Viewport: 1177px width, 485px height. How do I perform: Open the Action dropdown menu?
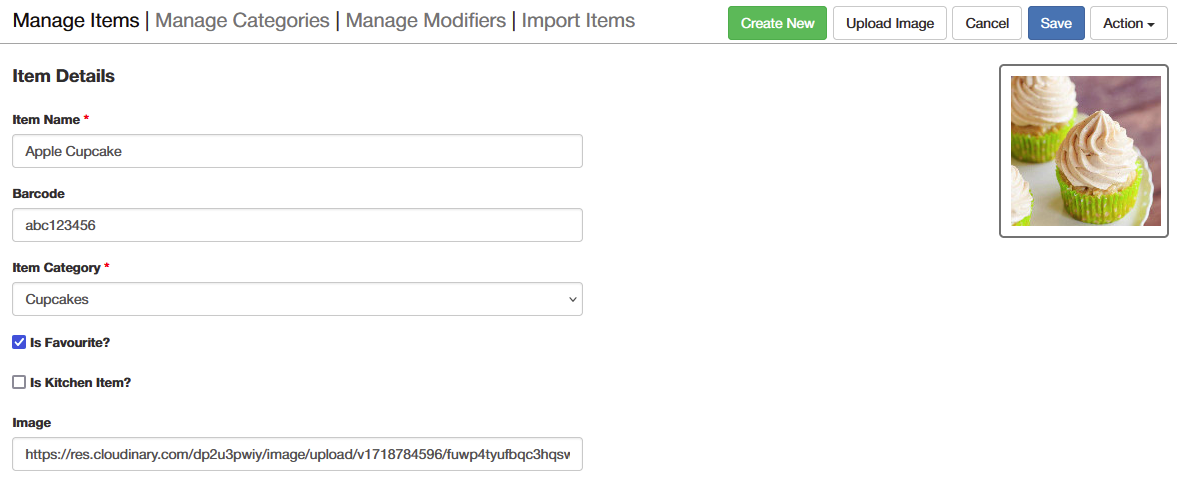[1128, 23]
